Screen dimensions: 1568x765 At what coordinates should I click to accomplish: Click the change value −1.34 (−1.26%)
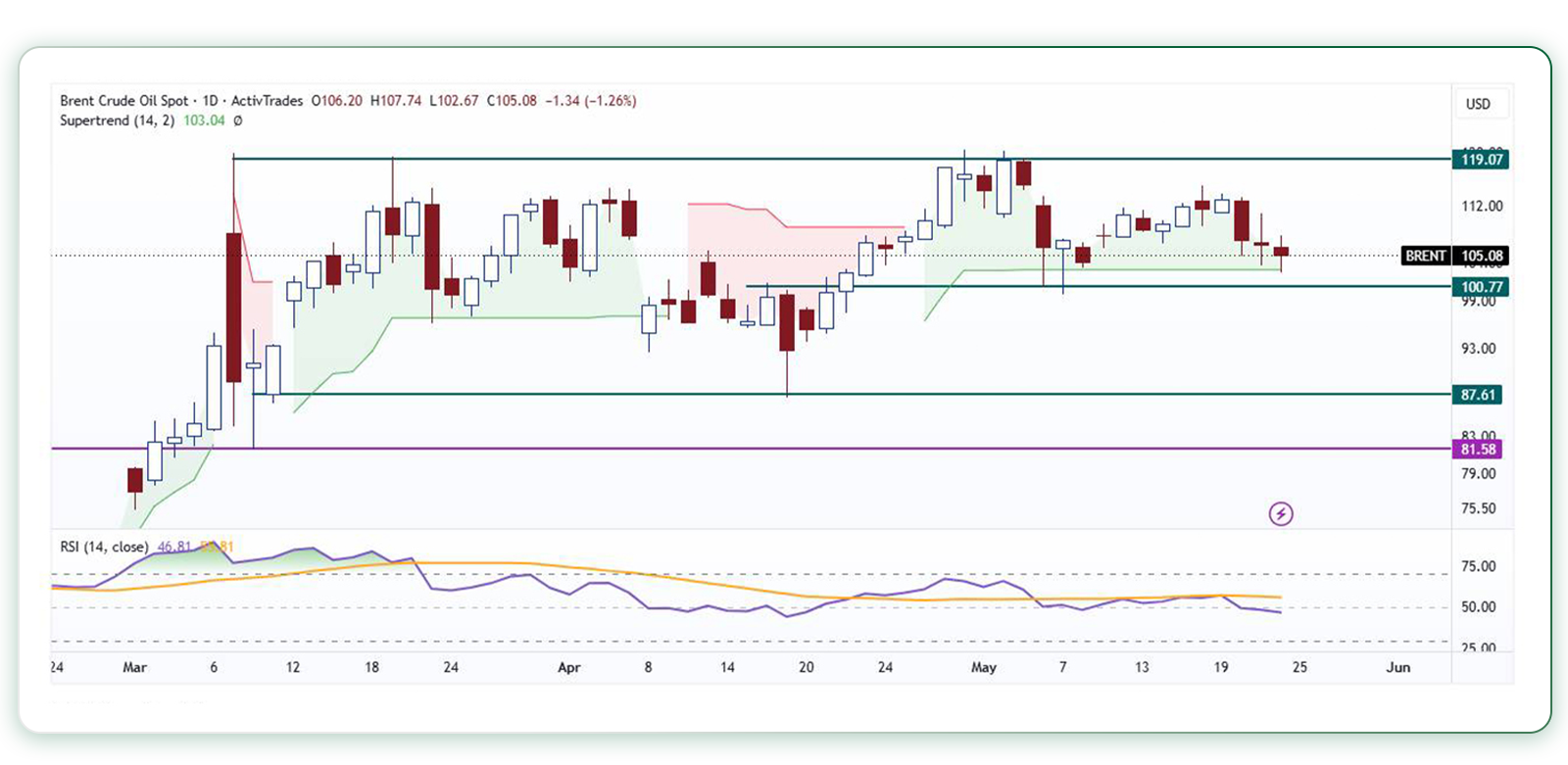pos(591,101)
